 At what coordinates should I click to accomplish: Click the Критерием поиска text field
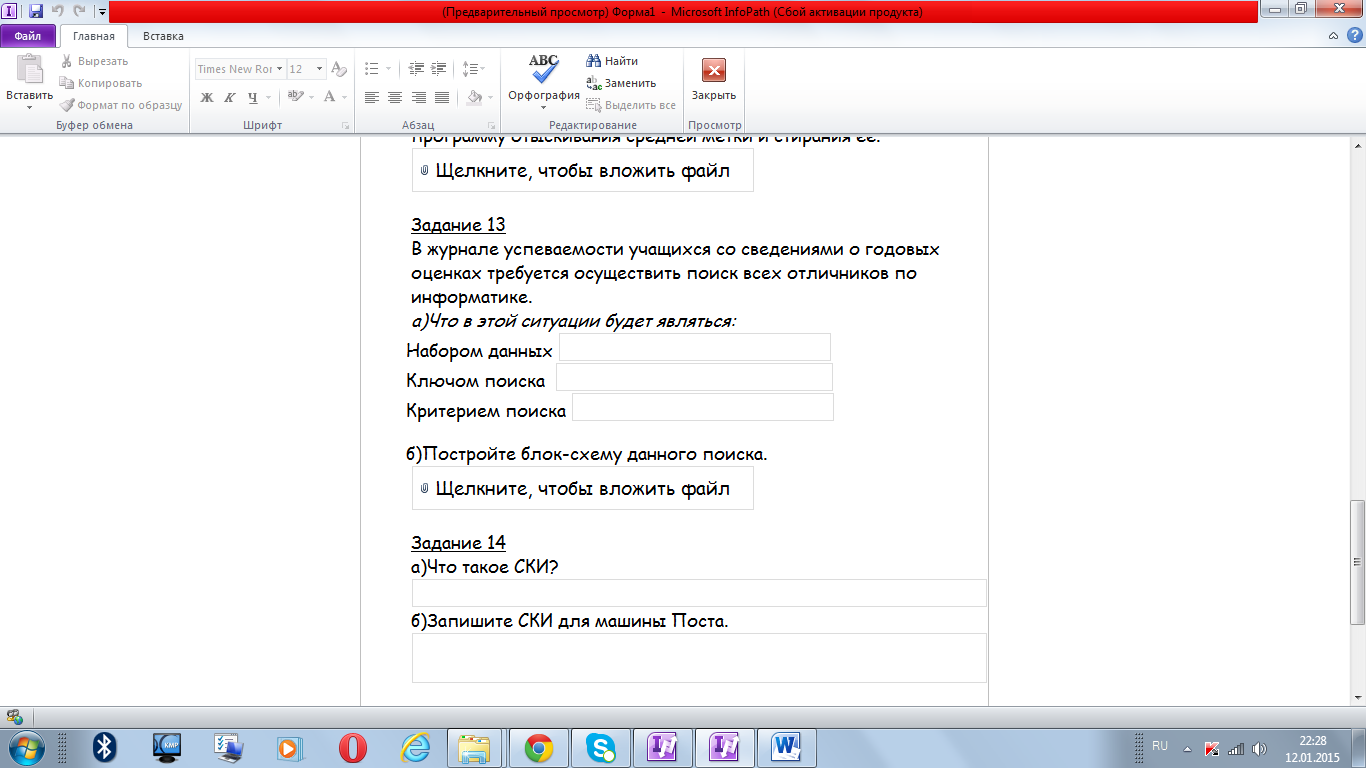(703, 407)
